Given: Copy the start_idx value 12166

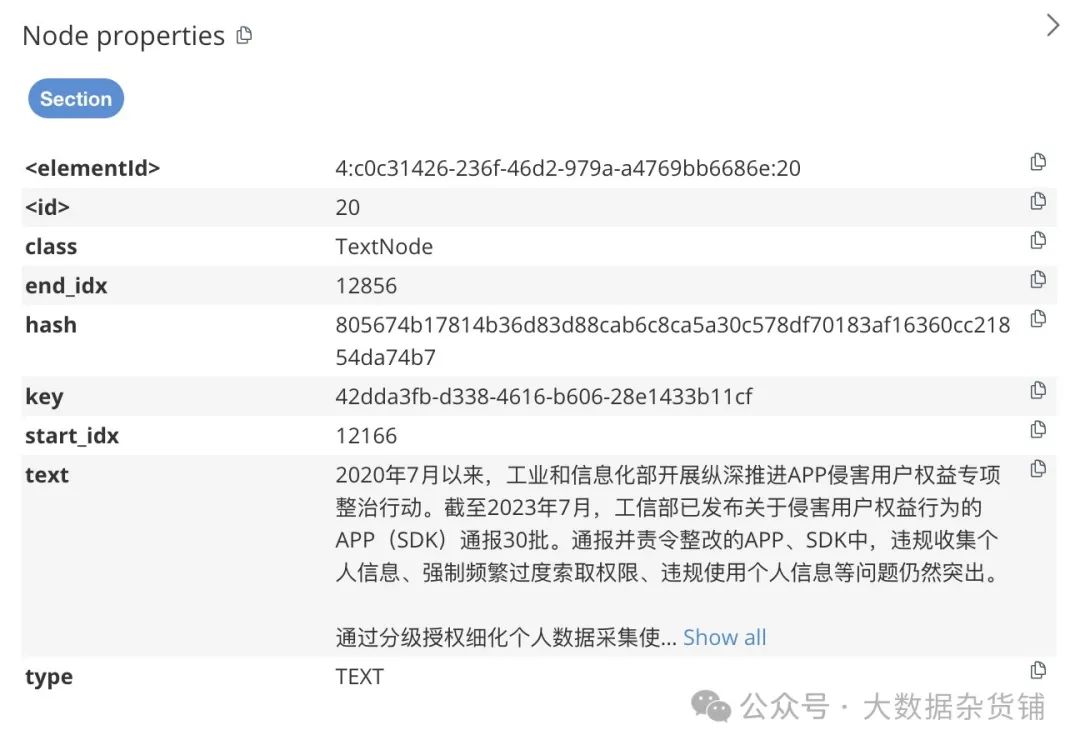Looking at the screenshot, I should pyautogui.click(x=1038, y=430).
